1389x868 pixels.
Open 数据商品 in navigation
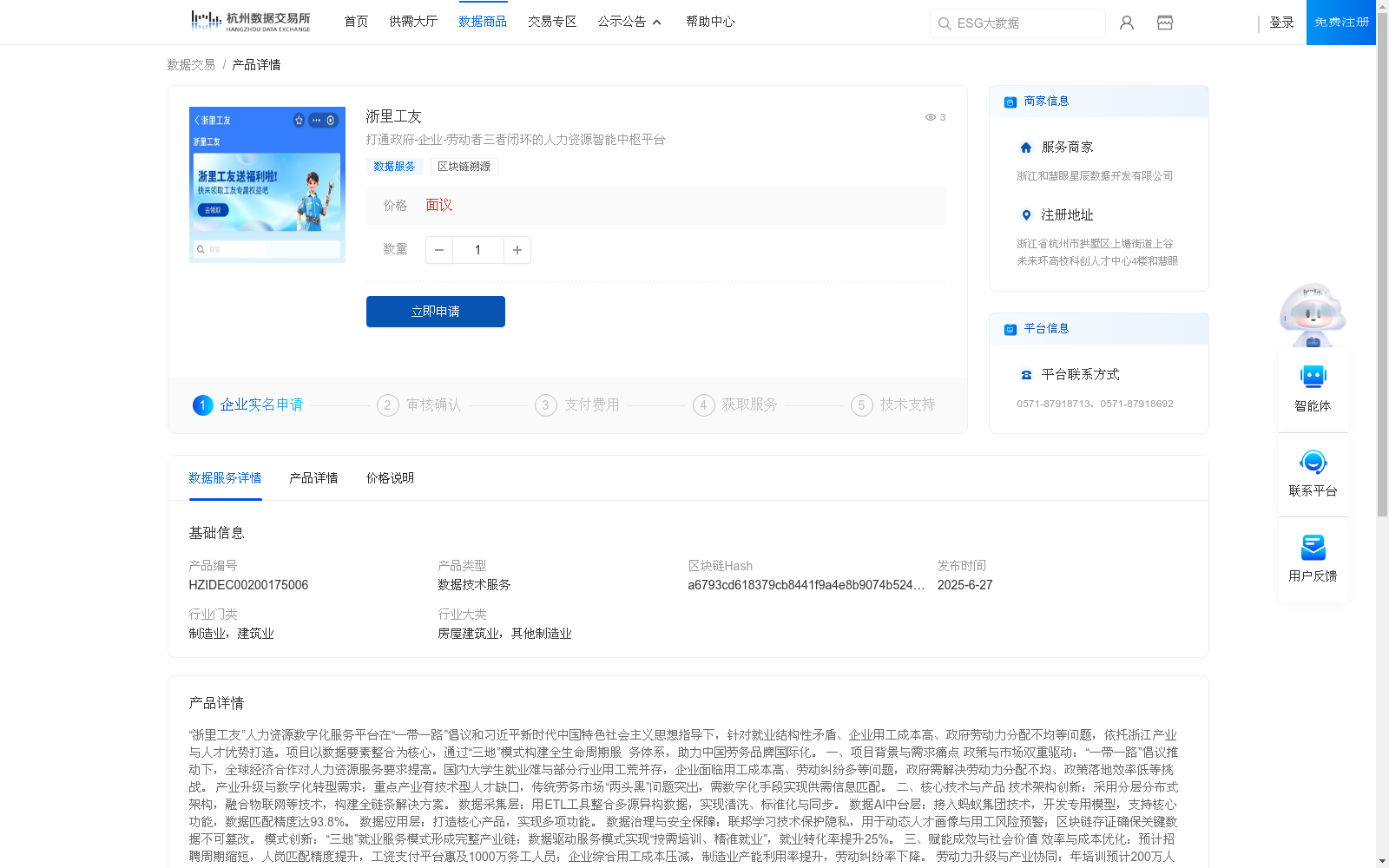[x=483, y=22]
